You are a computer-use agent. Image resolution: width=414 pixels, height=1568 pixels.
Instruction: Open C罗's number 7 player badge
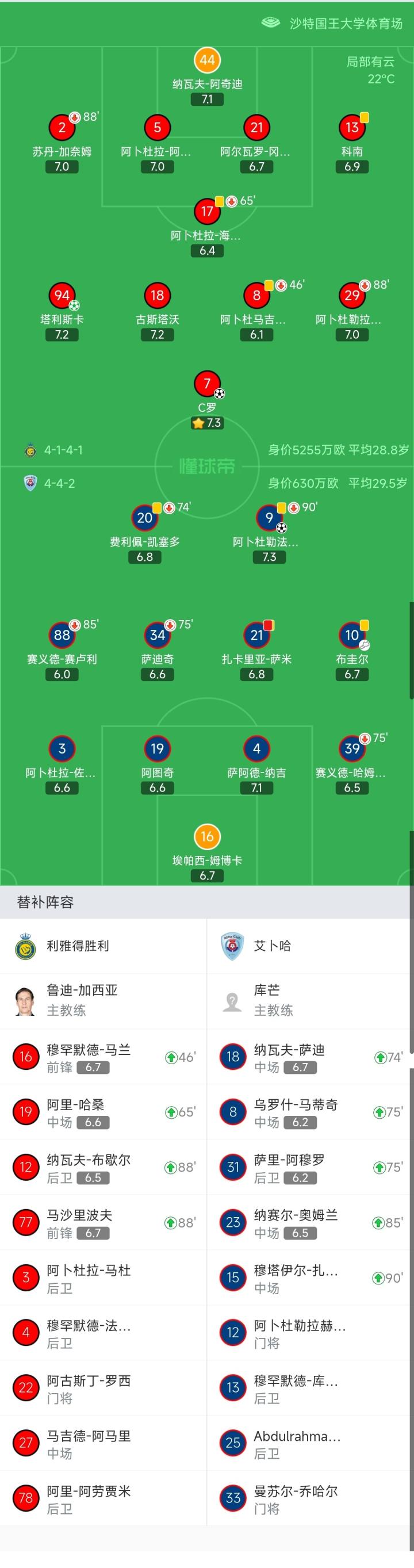pyautogui.click(x=207, y=384)
